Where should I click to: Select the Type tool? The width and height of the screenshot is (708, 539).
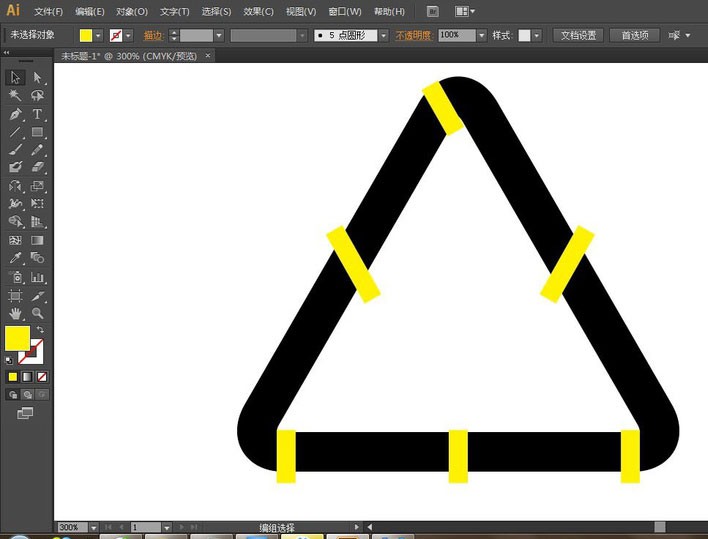37,114
